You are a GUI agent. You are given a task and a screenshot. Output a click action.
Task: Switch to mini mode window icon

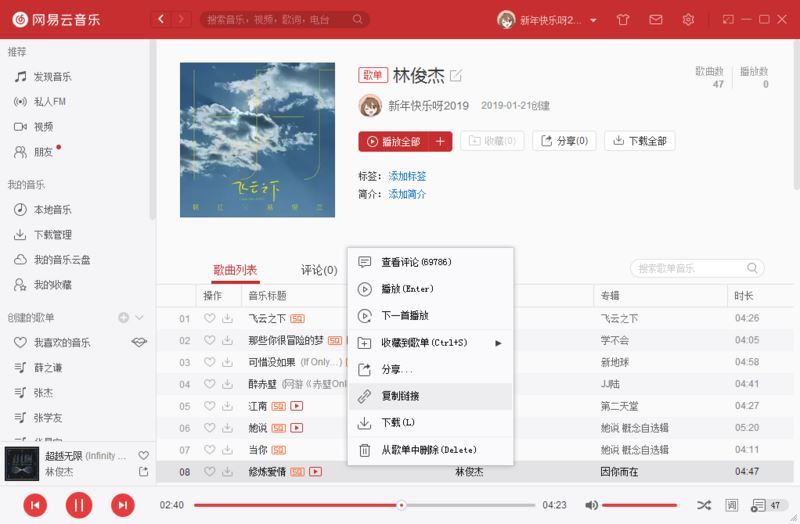point(728,19)
